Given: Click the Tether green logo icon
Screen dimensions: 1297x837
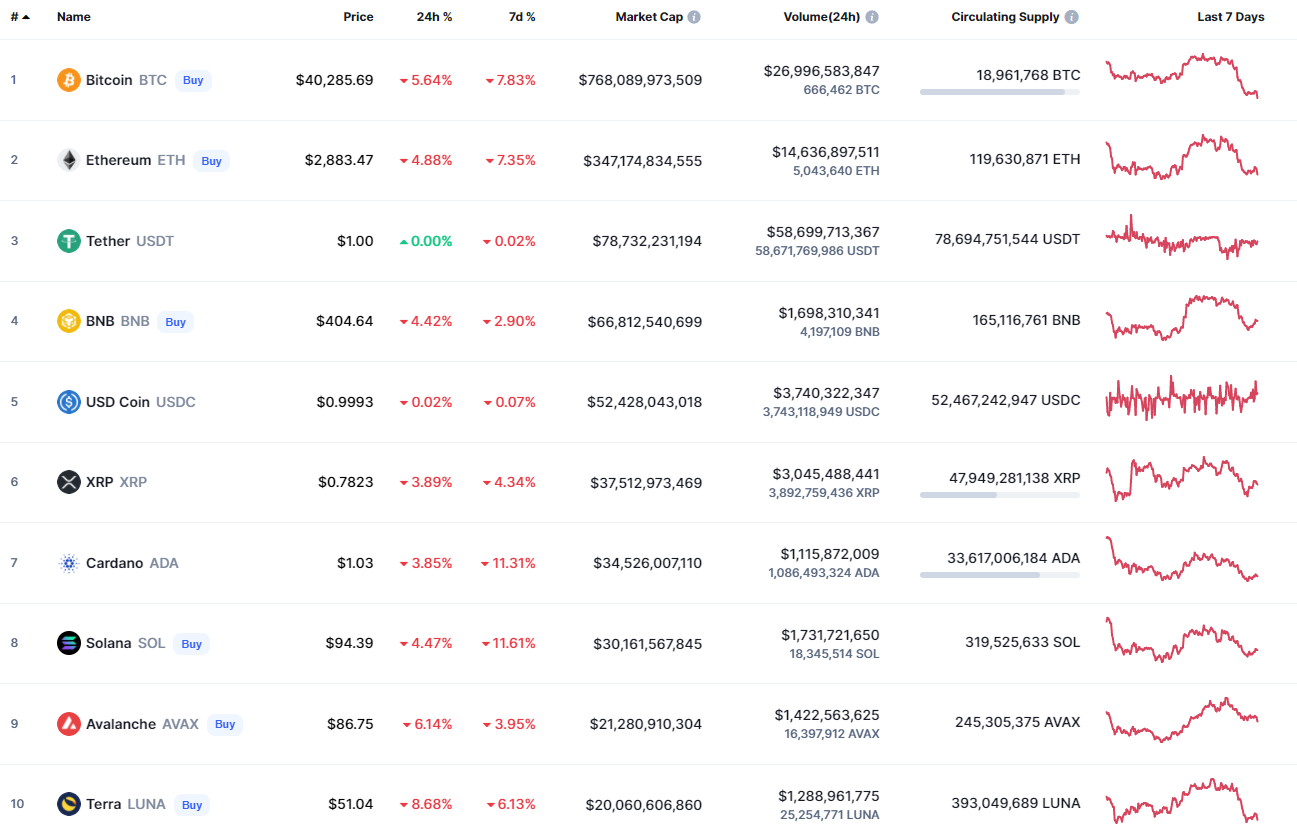Looking at the screenshot, I should coord(69,241).
